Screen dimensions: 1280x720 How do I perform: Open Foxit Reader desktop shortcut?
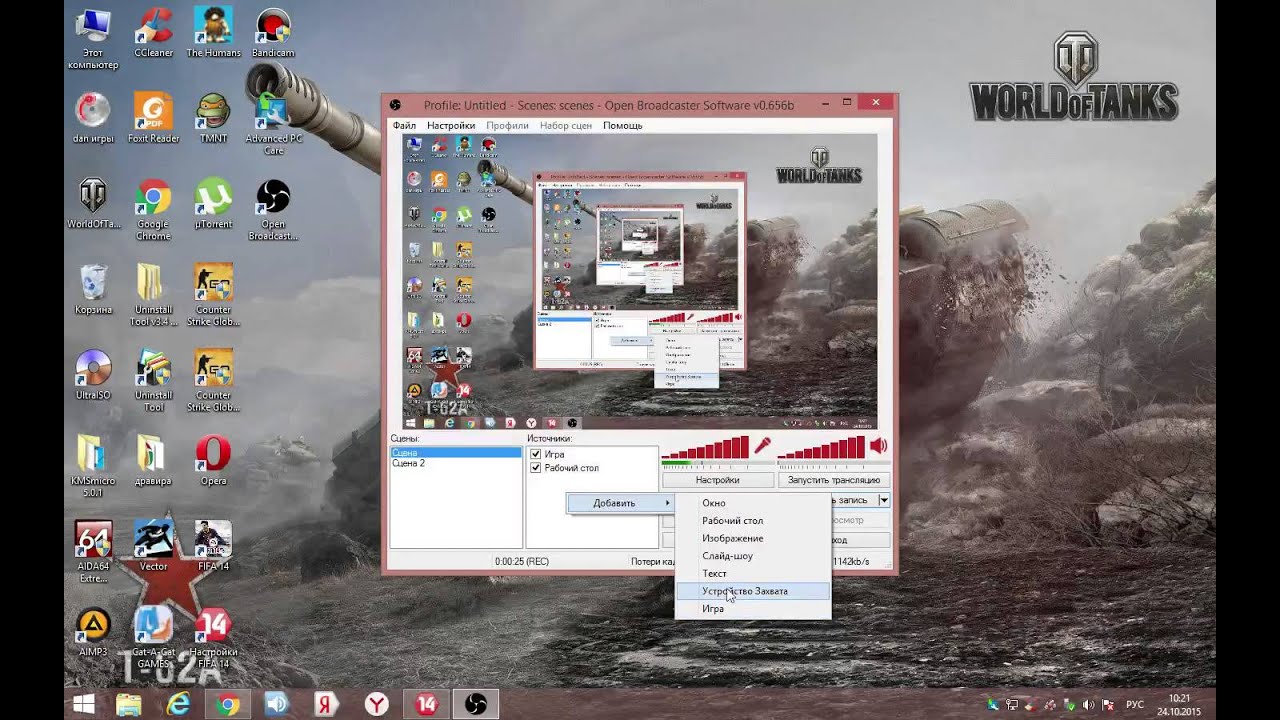coord(153,118)
